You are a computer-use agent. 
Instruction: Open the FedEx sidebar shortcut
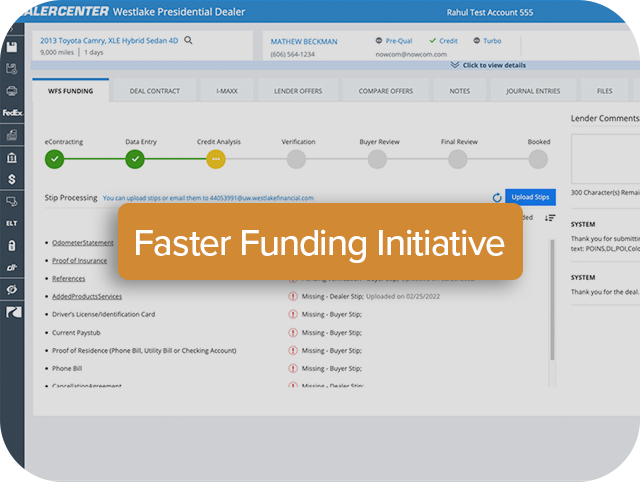(12, 112)
